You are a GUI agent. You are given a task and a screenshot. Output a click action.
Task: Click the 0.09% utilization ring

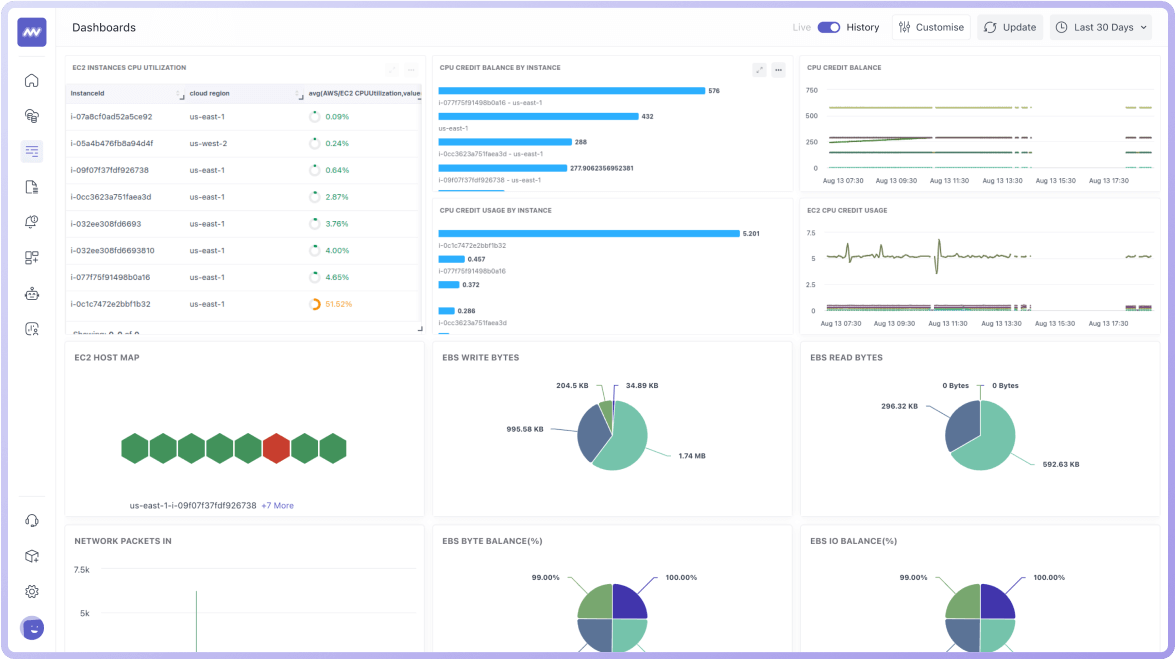pos(315,116)
